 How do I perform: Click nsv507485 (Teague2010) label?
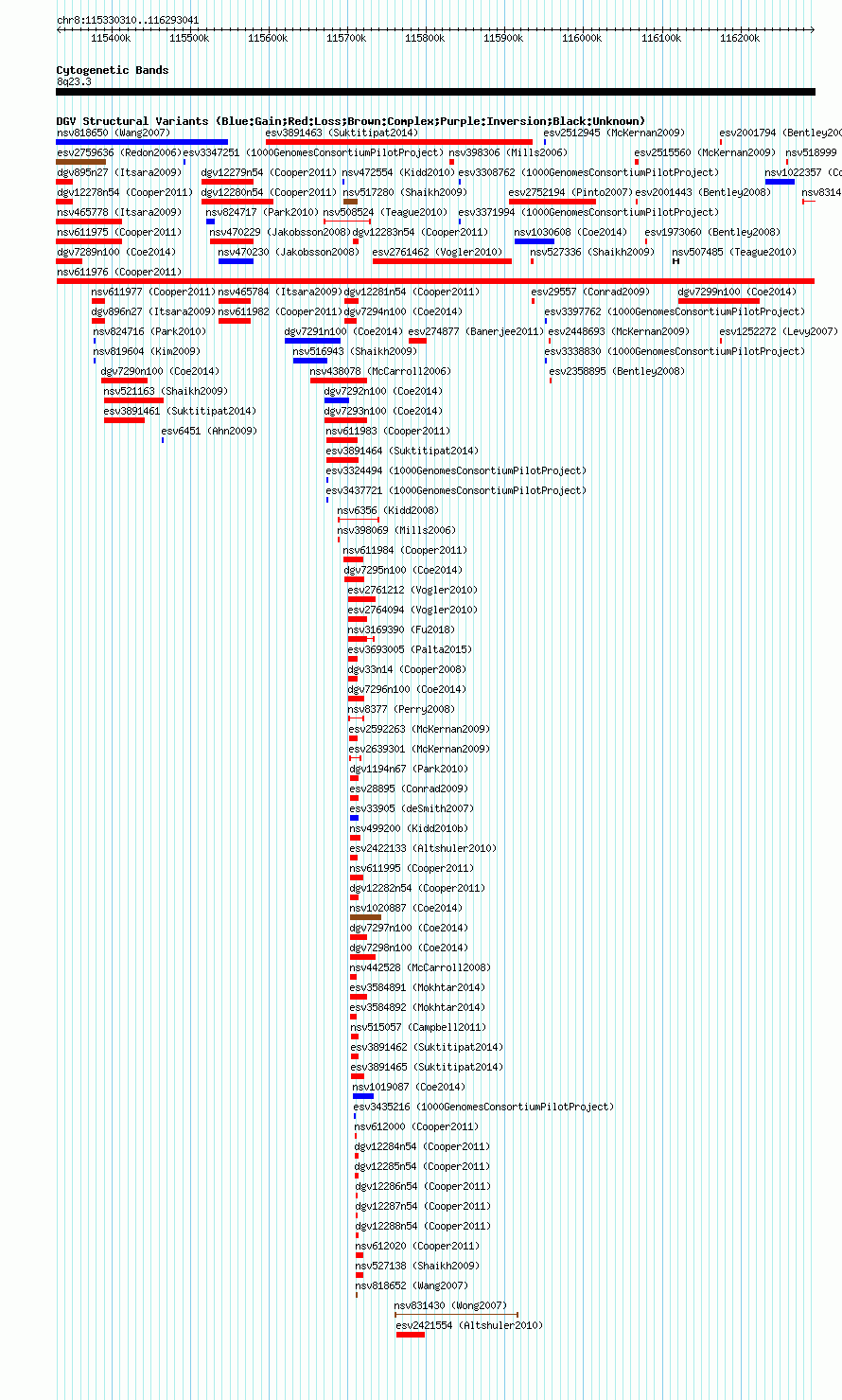[735, 252]
